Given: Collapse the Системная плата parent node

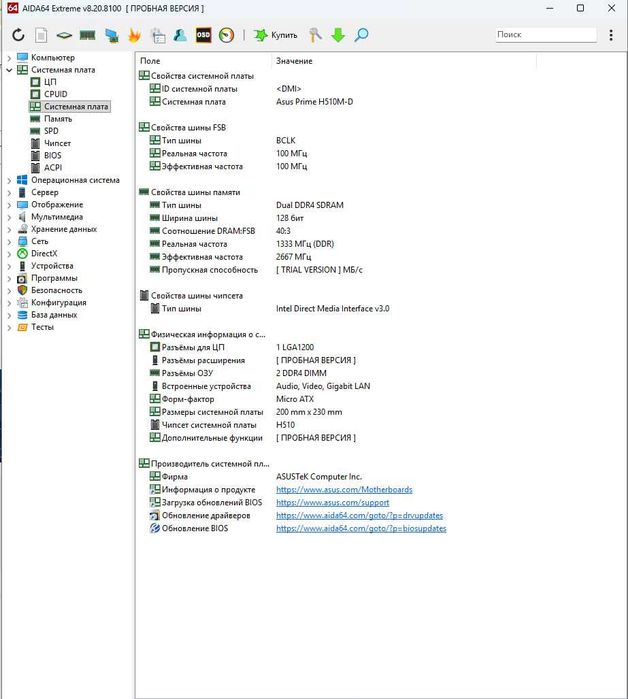Looking at the screenshot, I should point(9,70).
